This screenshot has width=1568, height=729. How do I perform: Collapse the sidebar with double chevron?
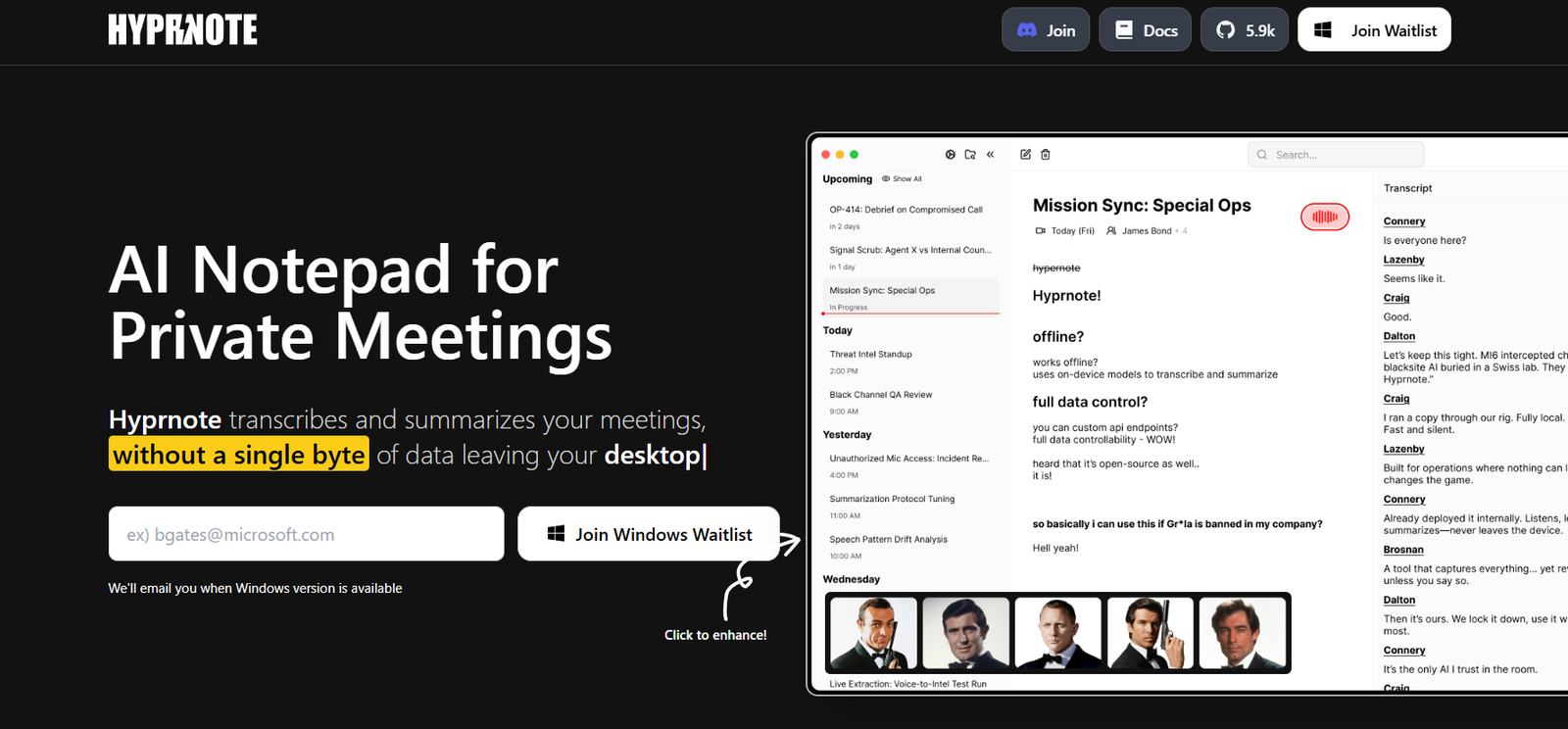[x=991, y=155]
